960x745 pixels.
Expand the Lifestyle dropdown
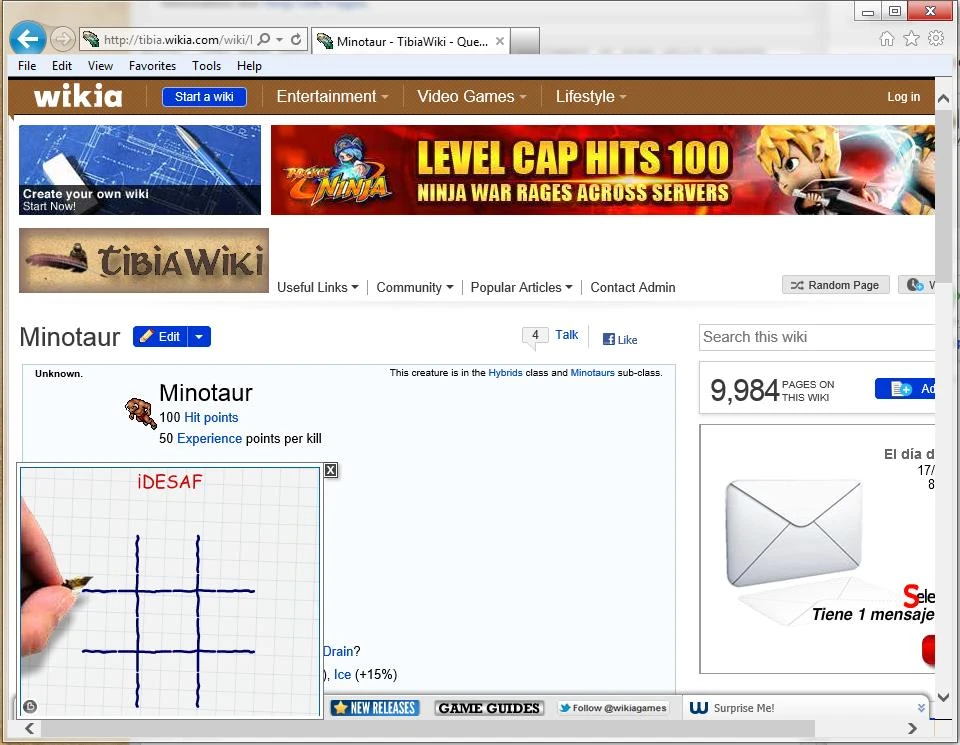[591, 97]
